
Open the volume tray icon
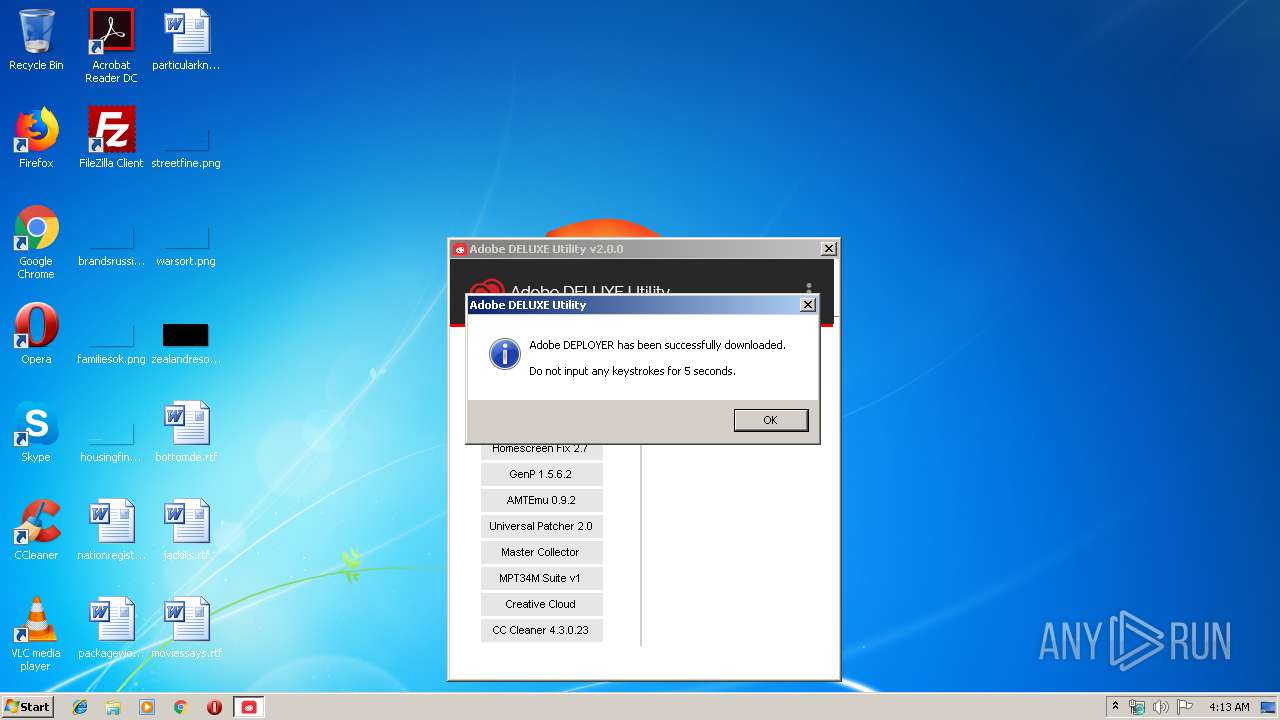1161,707
